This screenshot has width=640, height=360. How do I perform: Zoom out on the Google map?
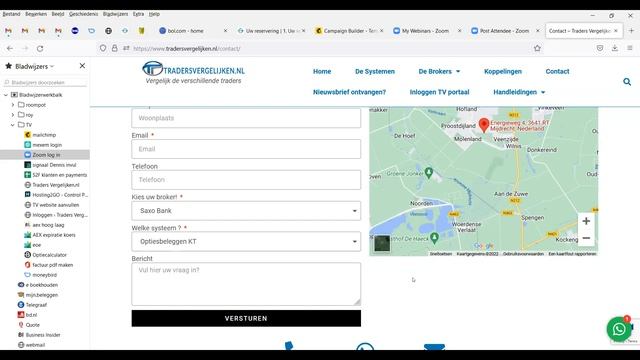tap(586, 238)
